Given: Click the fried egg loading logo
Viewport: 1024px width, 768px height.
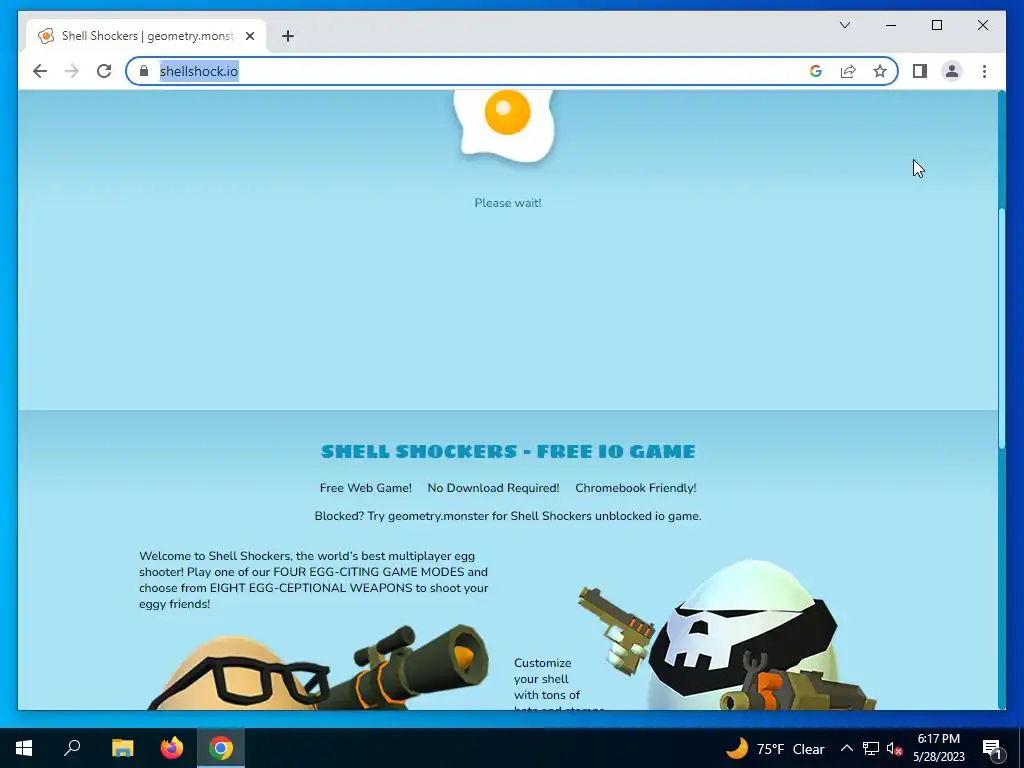Looking at the screenshot, I should pyautogui.click(x=507, y=124).
